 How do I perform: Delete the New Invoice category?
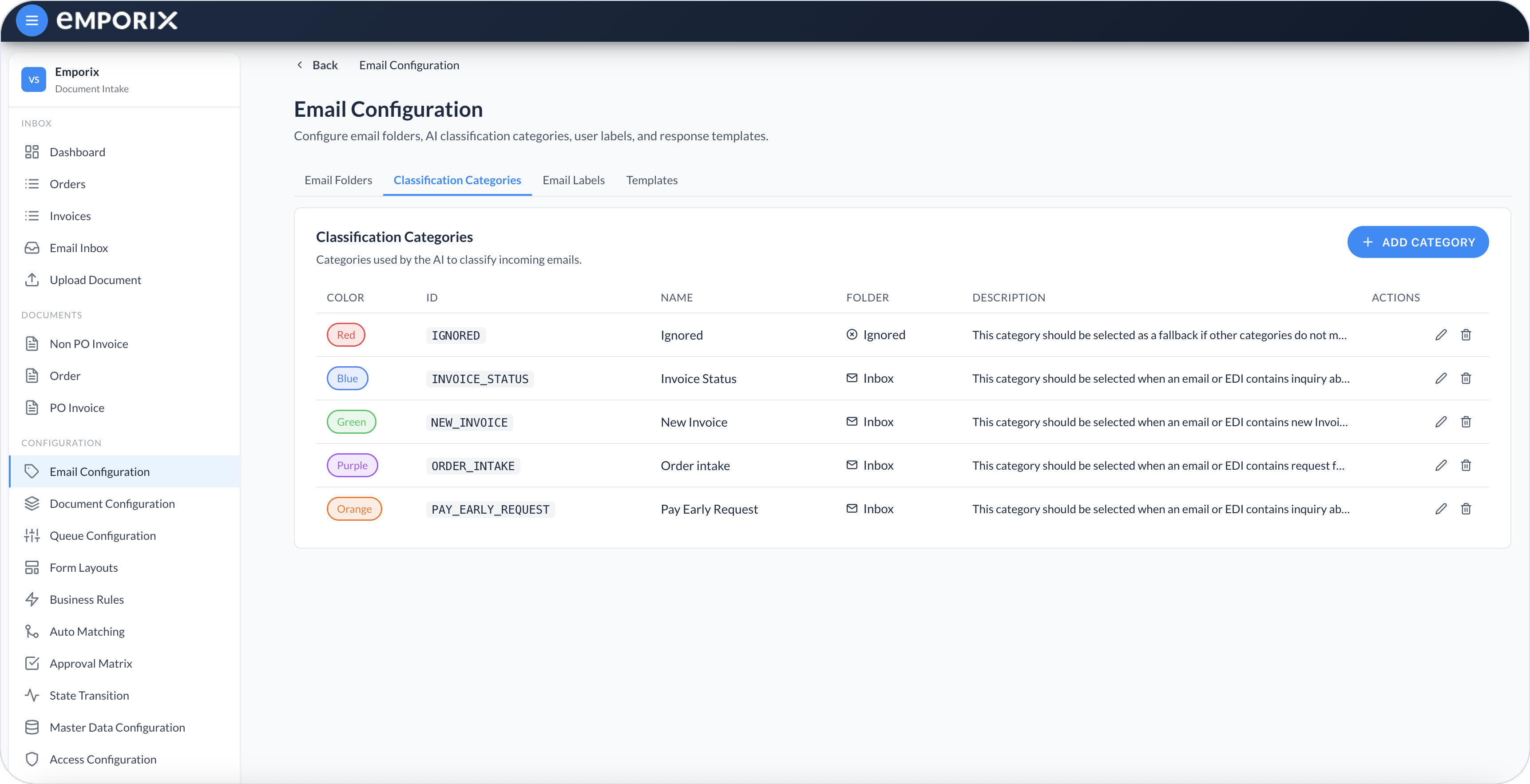(1466, 422)
